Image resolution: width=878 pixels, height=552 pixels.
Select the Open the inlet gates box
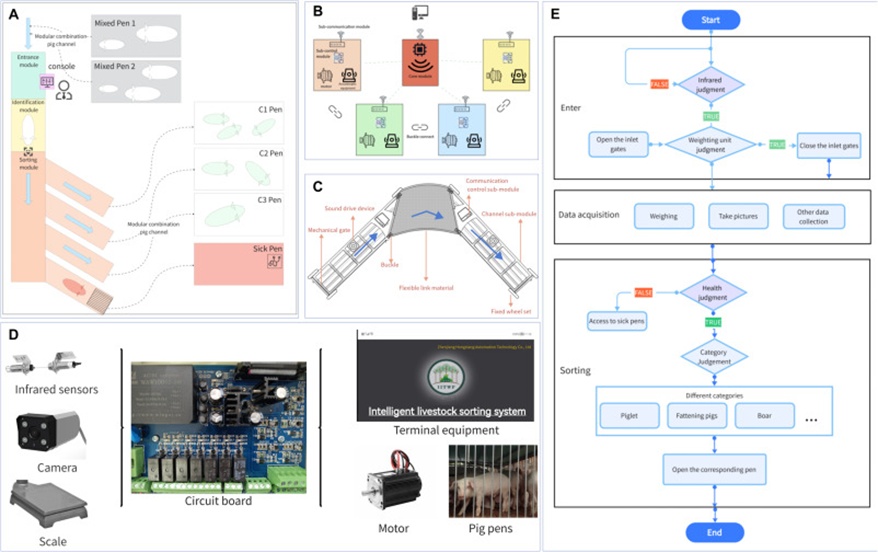click(x=618, y=144)
